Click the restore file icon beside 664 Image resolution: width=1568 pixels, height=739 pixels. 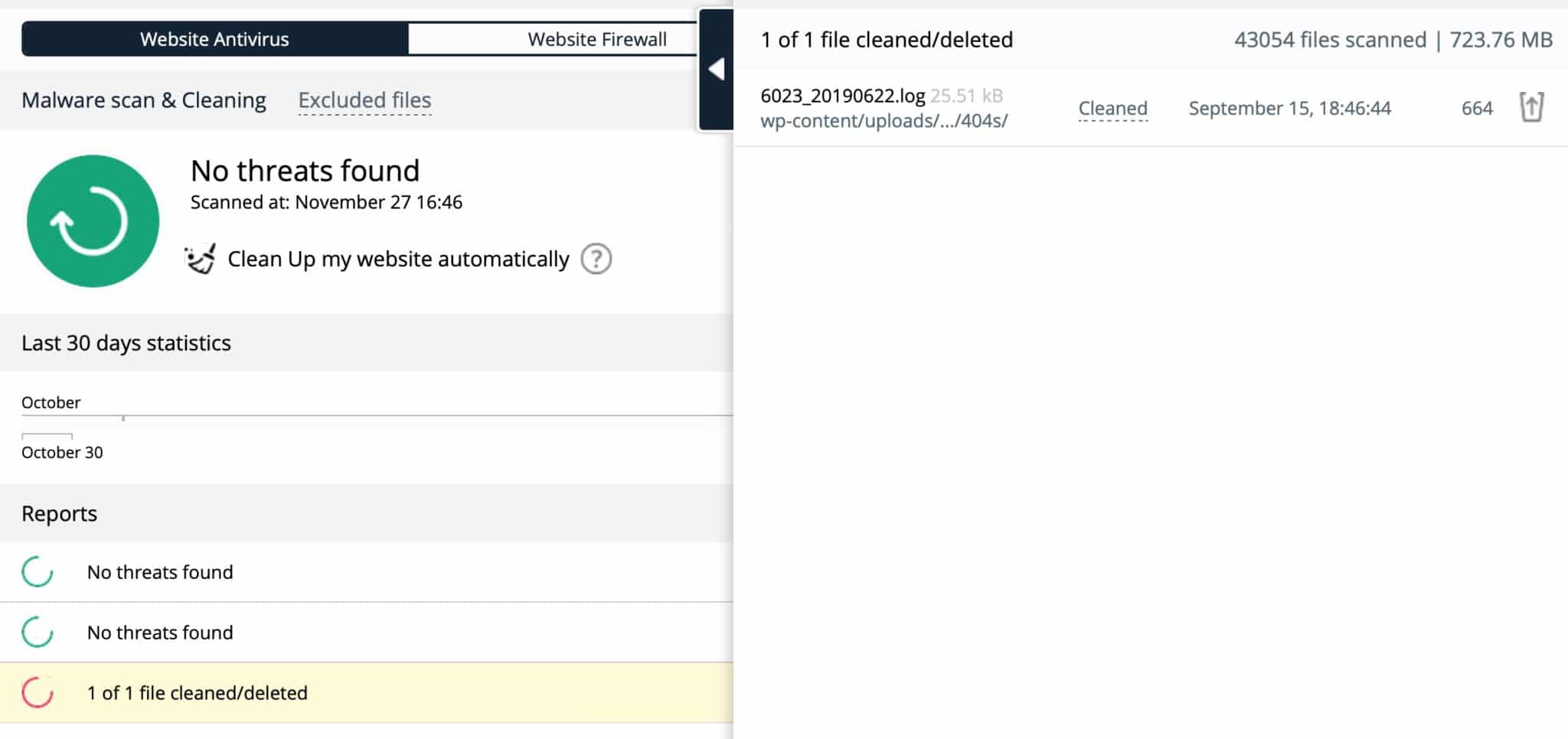pyautogui.click(x=1531, y=107)
